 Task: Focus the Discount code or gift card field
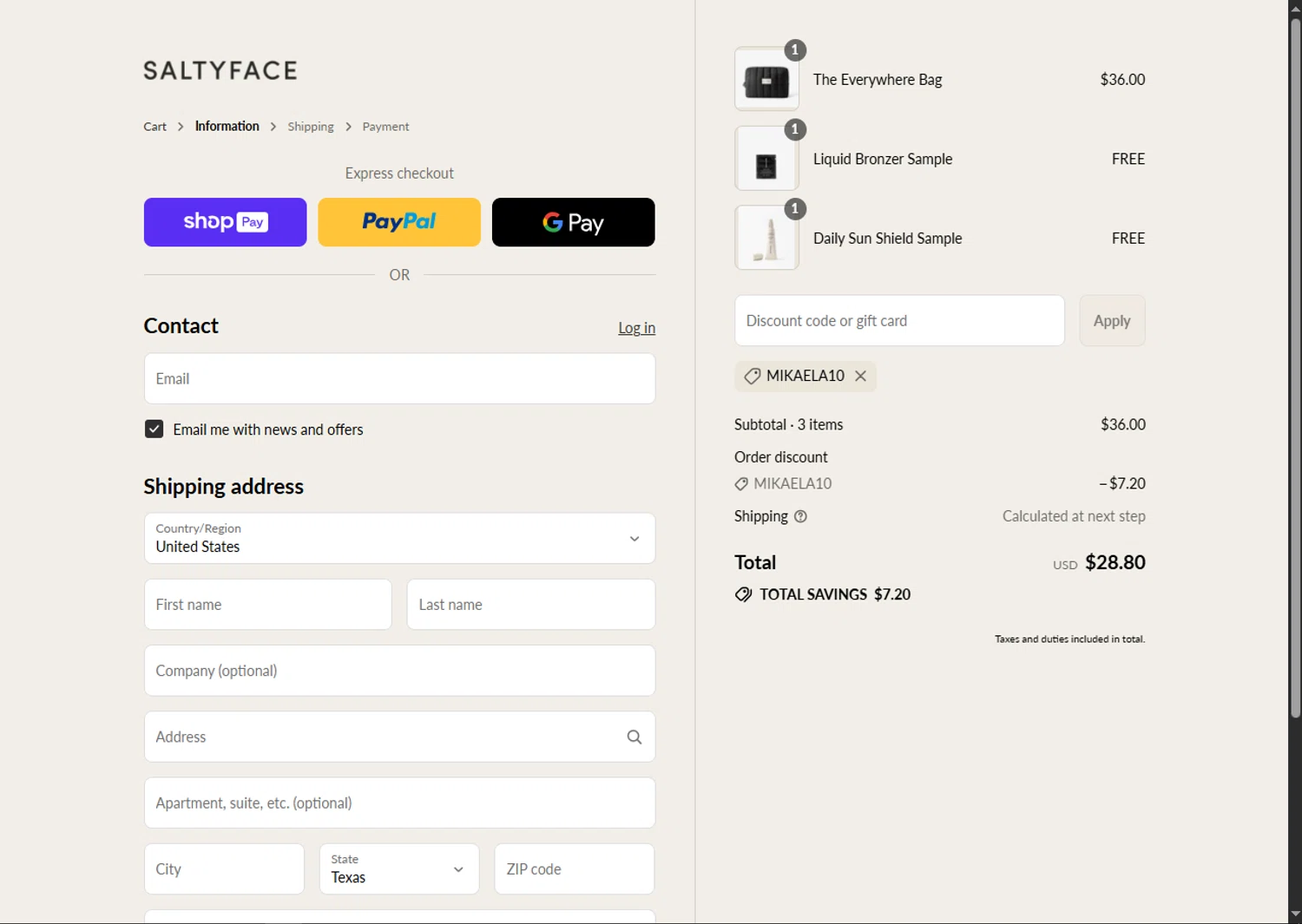tap(899, 320)
